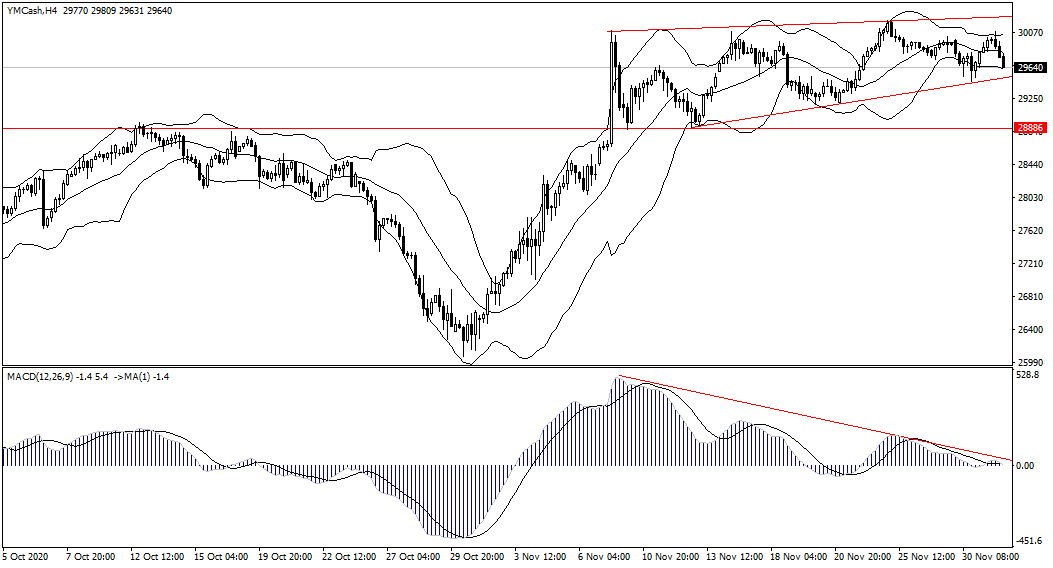The width and height of the screenshot is (1053, 568).
Task: Select the upper red resistance trendline on price
Action: (800, 24)
